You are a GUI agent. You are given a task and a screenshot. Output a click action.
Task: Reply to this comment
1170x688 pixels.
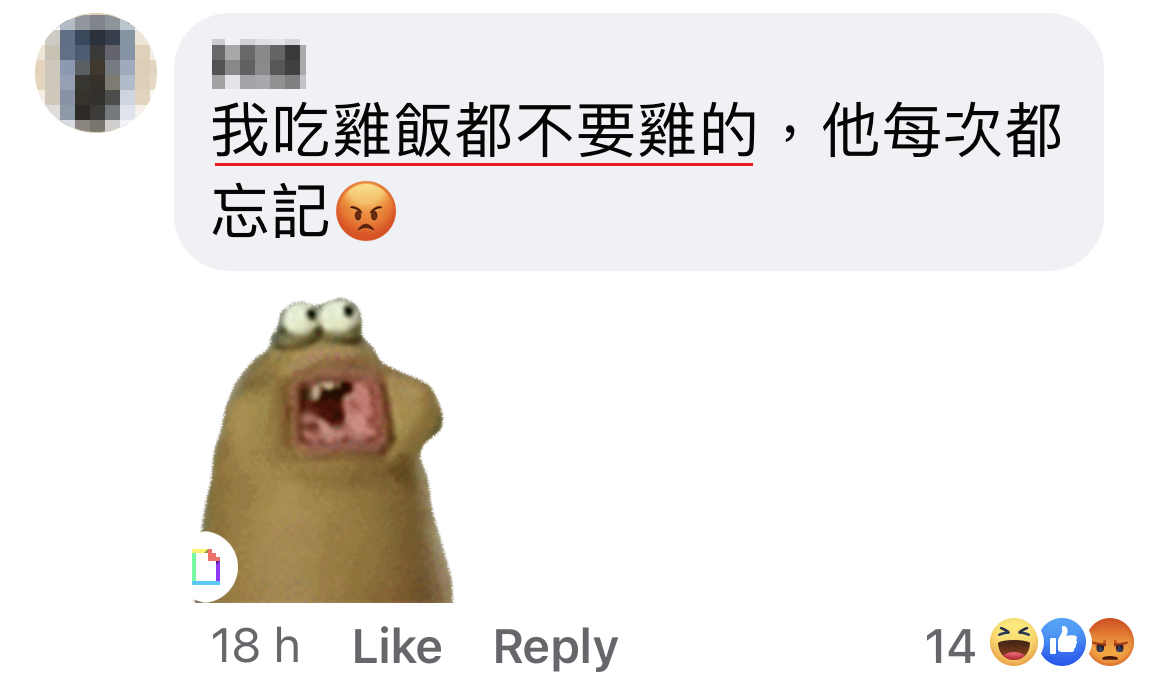[x=555, y=648]
